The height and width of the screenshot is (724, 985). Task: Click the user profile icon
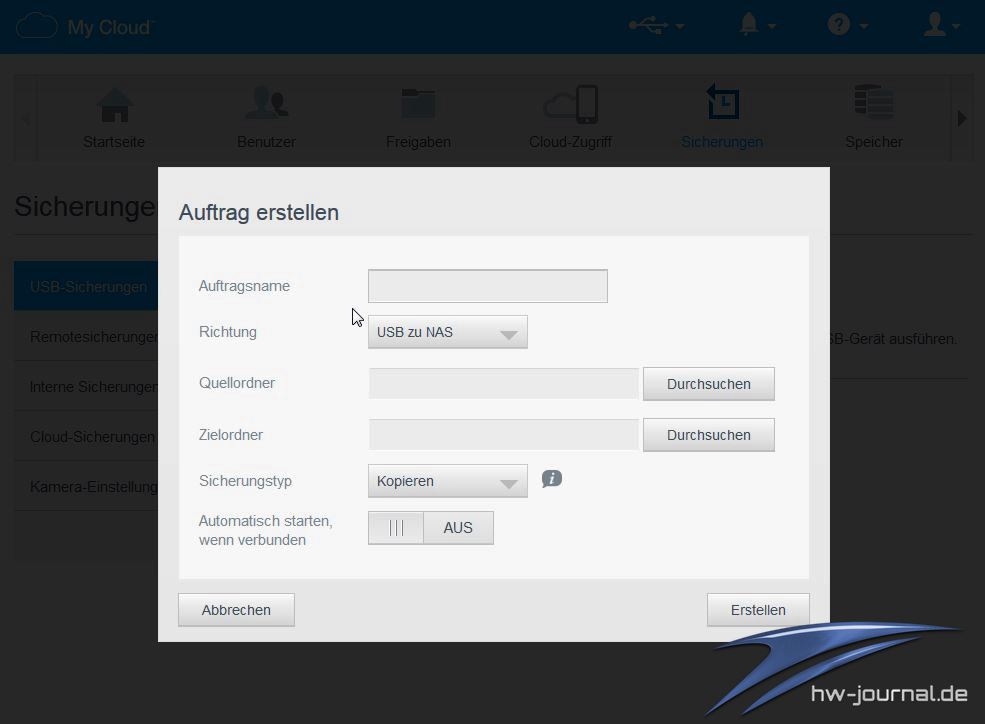pyautogui.click(x=935, y=25)
